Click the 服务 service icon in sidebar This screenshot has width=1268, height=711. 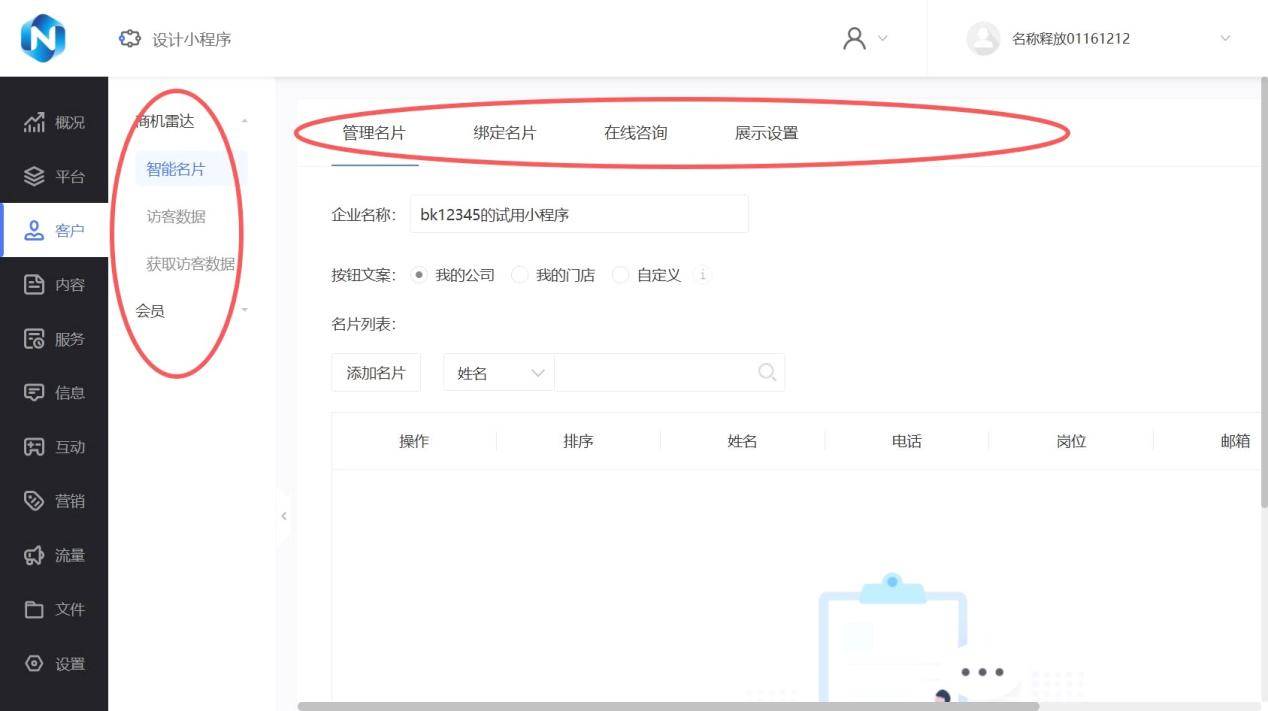(x=34, y=339)
